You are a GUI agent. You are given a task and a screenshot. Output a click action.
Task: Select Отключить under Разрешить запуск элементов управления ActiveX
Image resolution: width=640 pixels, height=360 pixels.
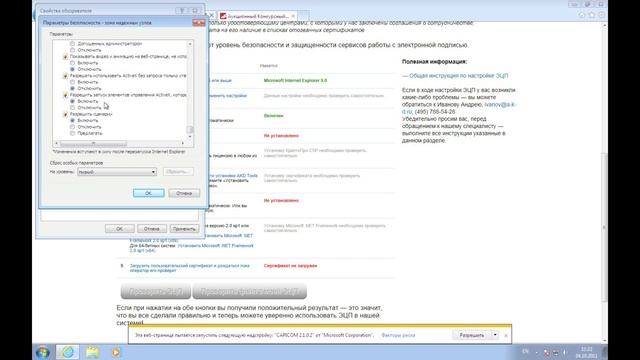[72, 107]
